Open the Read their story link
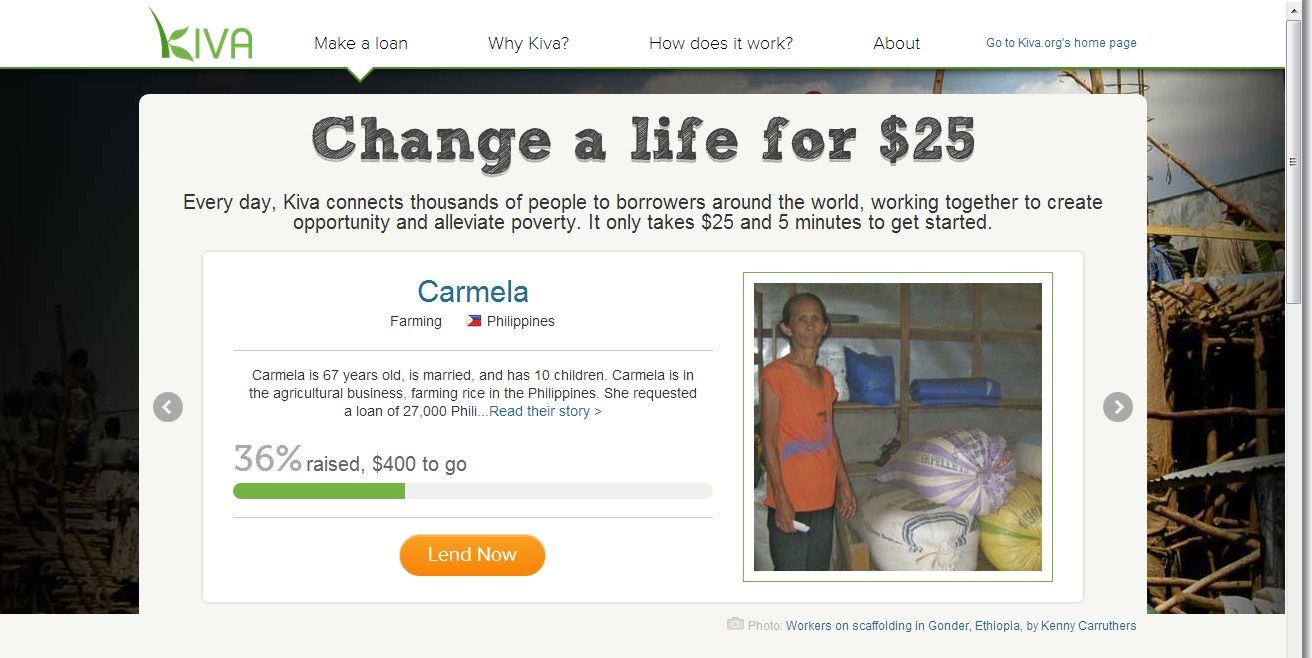Viewport: 1312px width, 658px height. [545, 411]
